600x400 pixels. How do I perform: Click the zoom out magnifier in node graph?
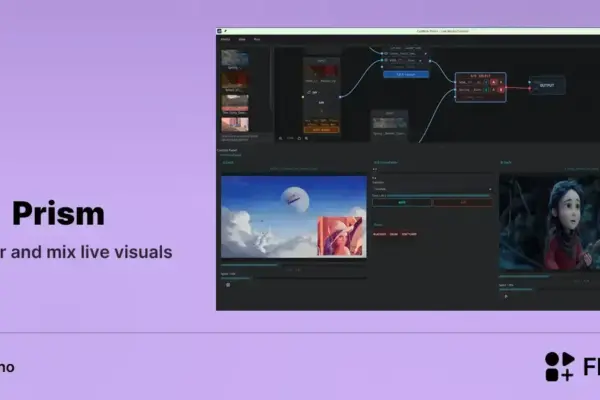pyautogui.click(x=280, y=138)
